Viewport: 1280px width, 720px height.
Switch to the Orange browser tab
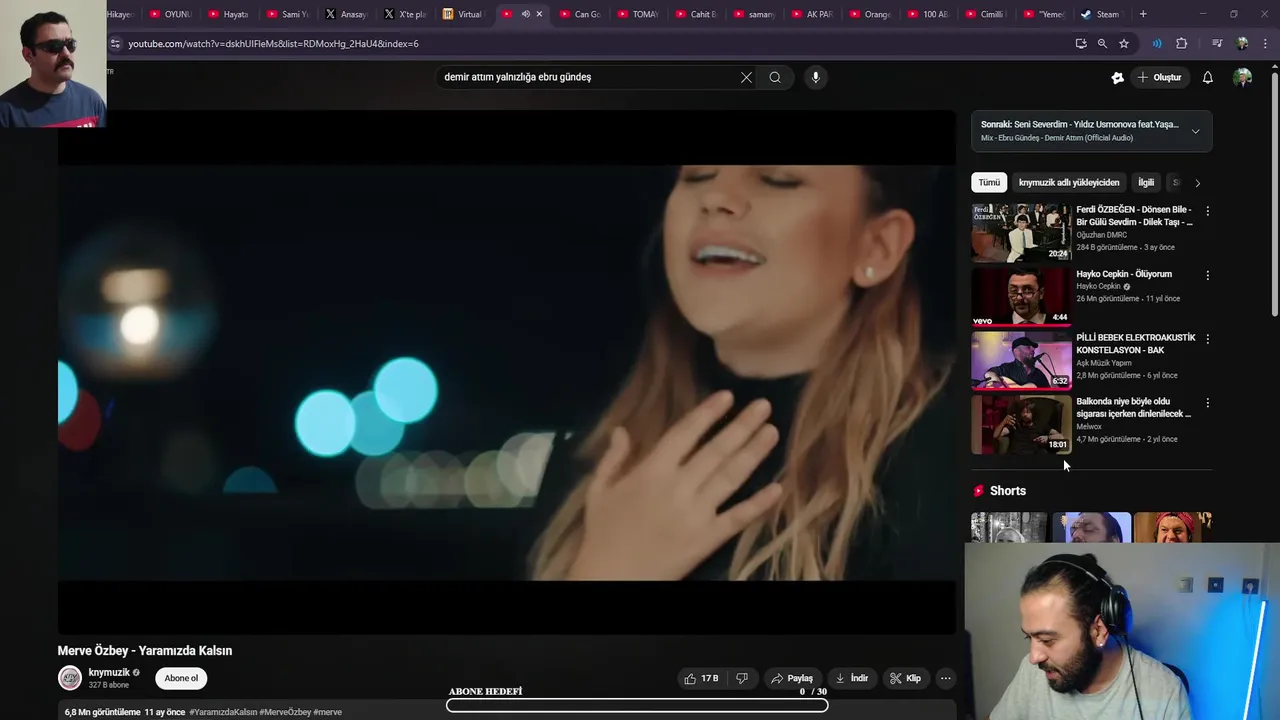(x=869, y=14)
